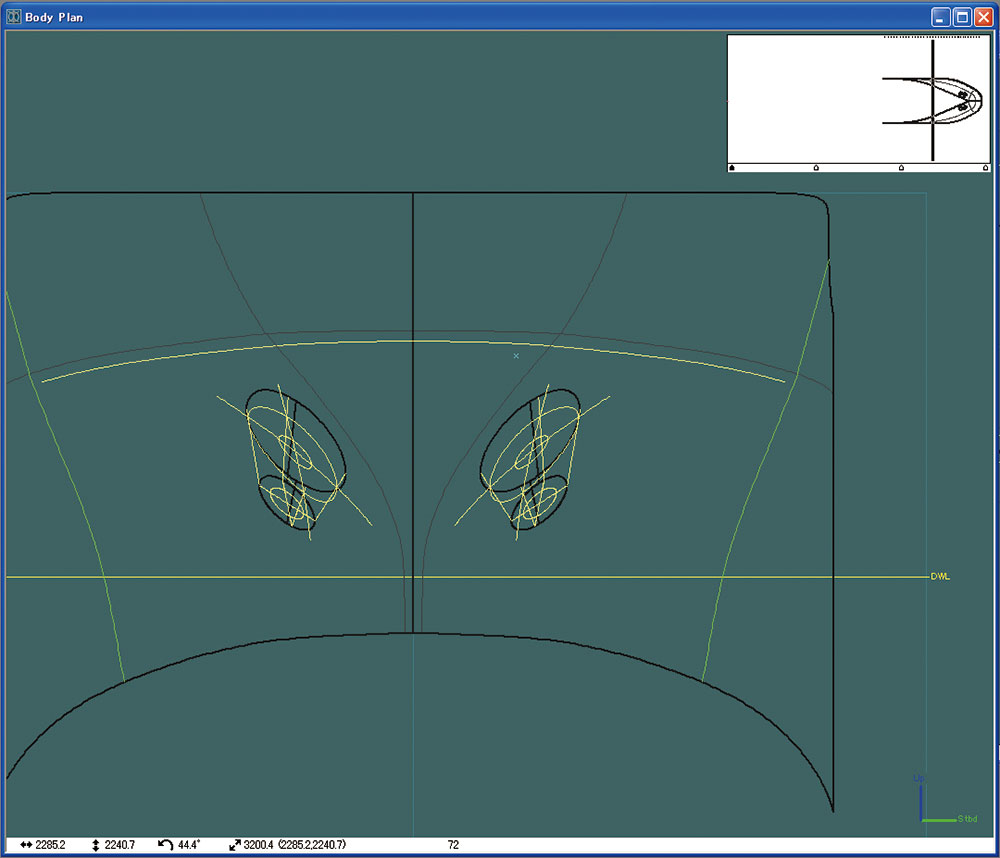The width and height of the screenshot is (1000, 858).
Task: Click the vertical offset arrows icon in status bar
Action: (x=96, y=845)
